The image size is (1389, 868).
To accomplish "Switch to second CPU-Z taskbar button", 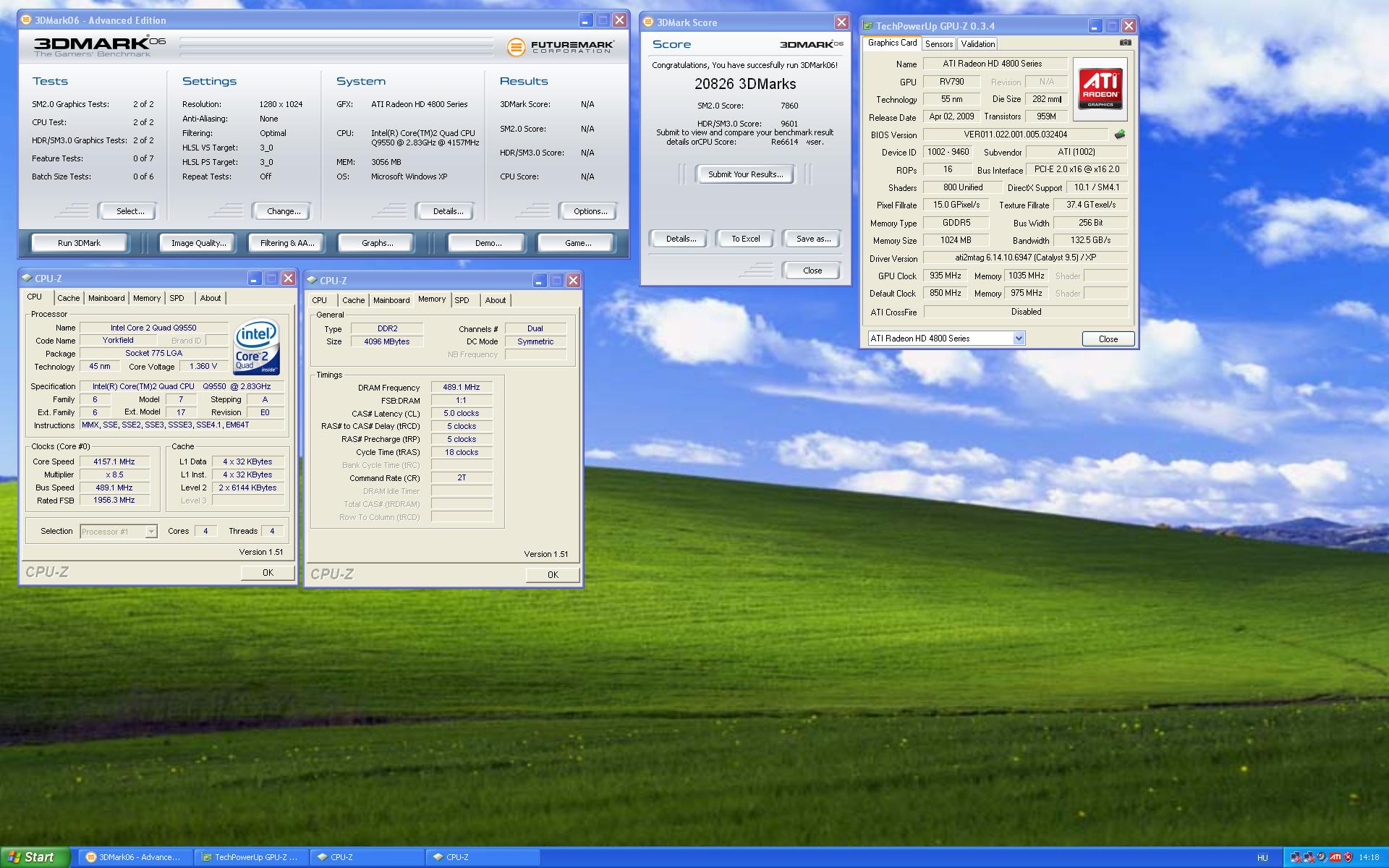I will coord(483,857).
